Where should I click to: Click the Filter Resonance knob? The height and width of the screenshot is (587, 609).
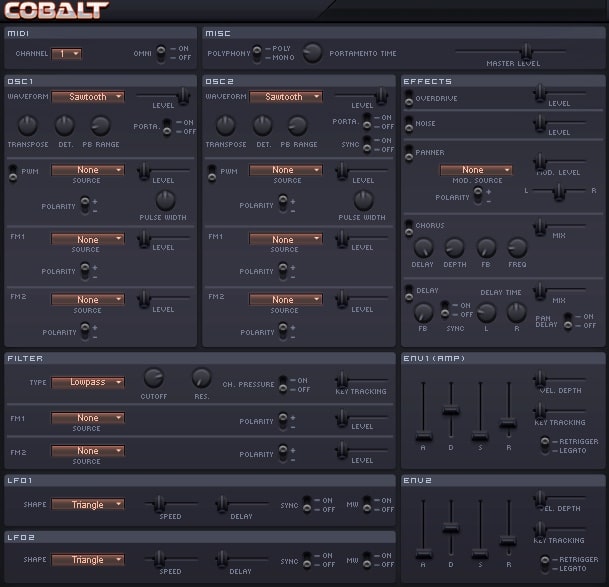pyautogui.click(x=201, y=377)
